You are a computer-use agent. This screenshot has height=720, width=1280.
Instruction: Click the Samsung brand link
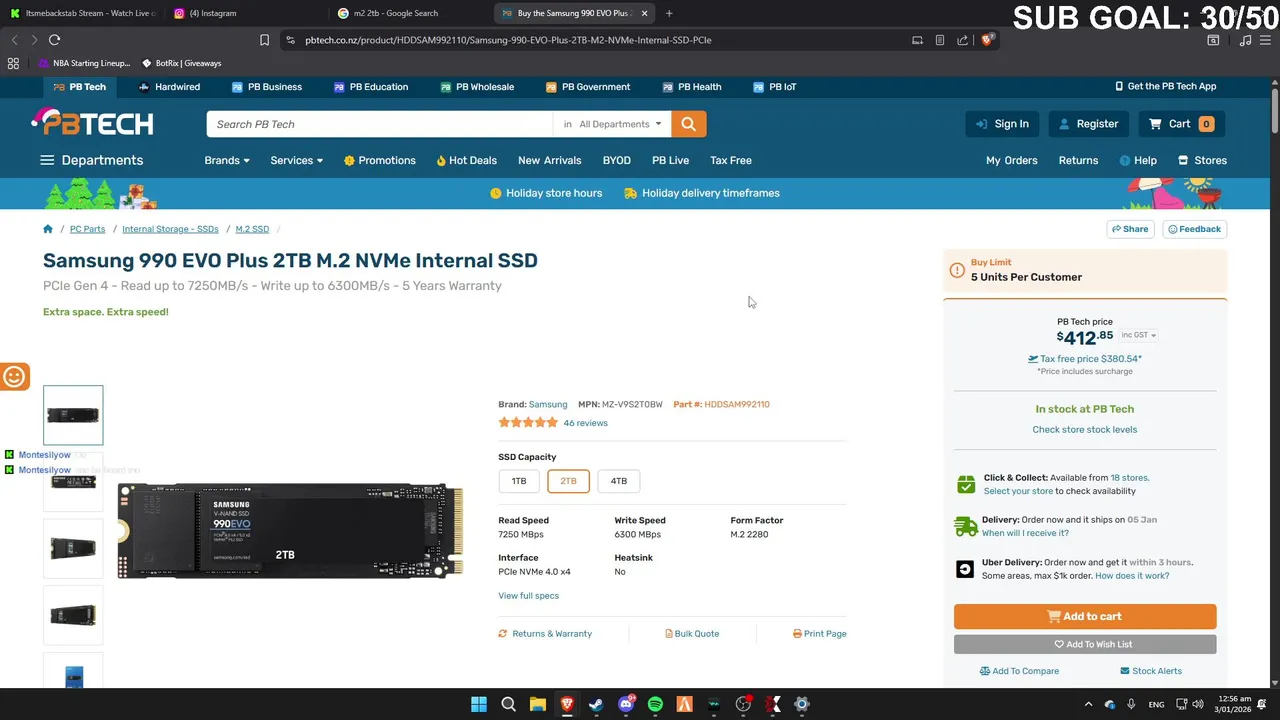click(548, 404)
